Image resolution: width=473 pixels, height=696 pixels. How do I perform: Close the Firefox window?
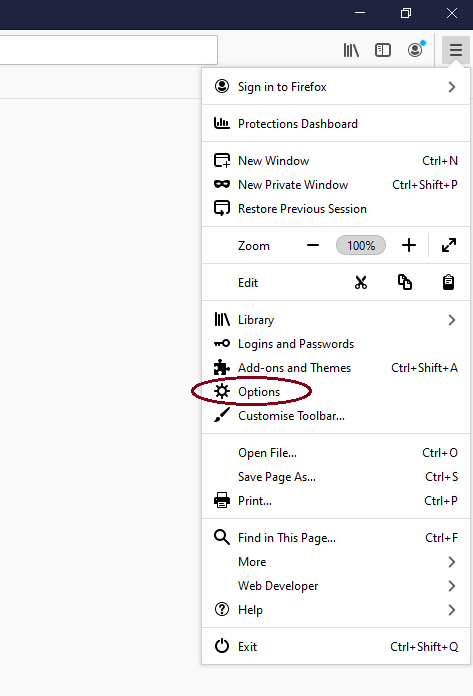[451, 13]
